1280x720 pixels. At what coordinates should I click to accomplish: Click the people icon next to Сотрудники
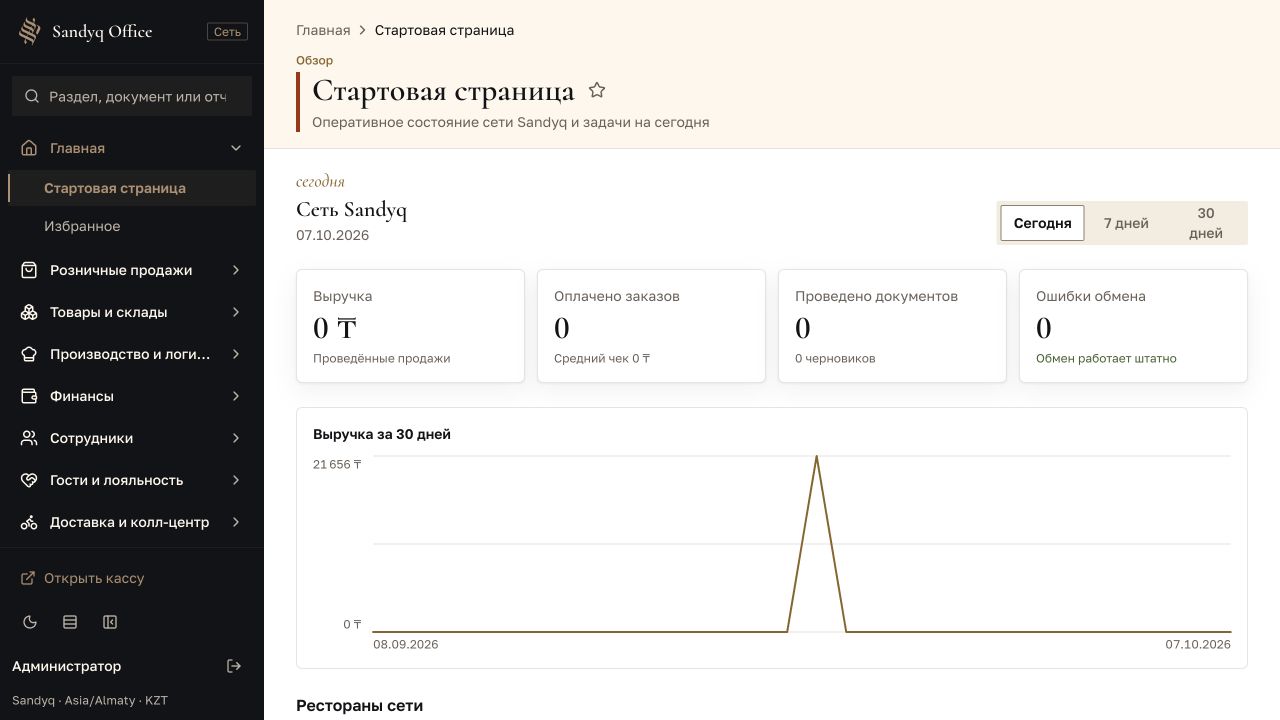point(29,438)
